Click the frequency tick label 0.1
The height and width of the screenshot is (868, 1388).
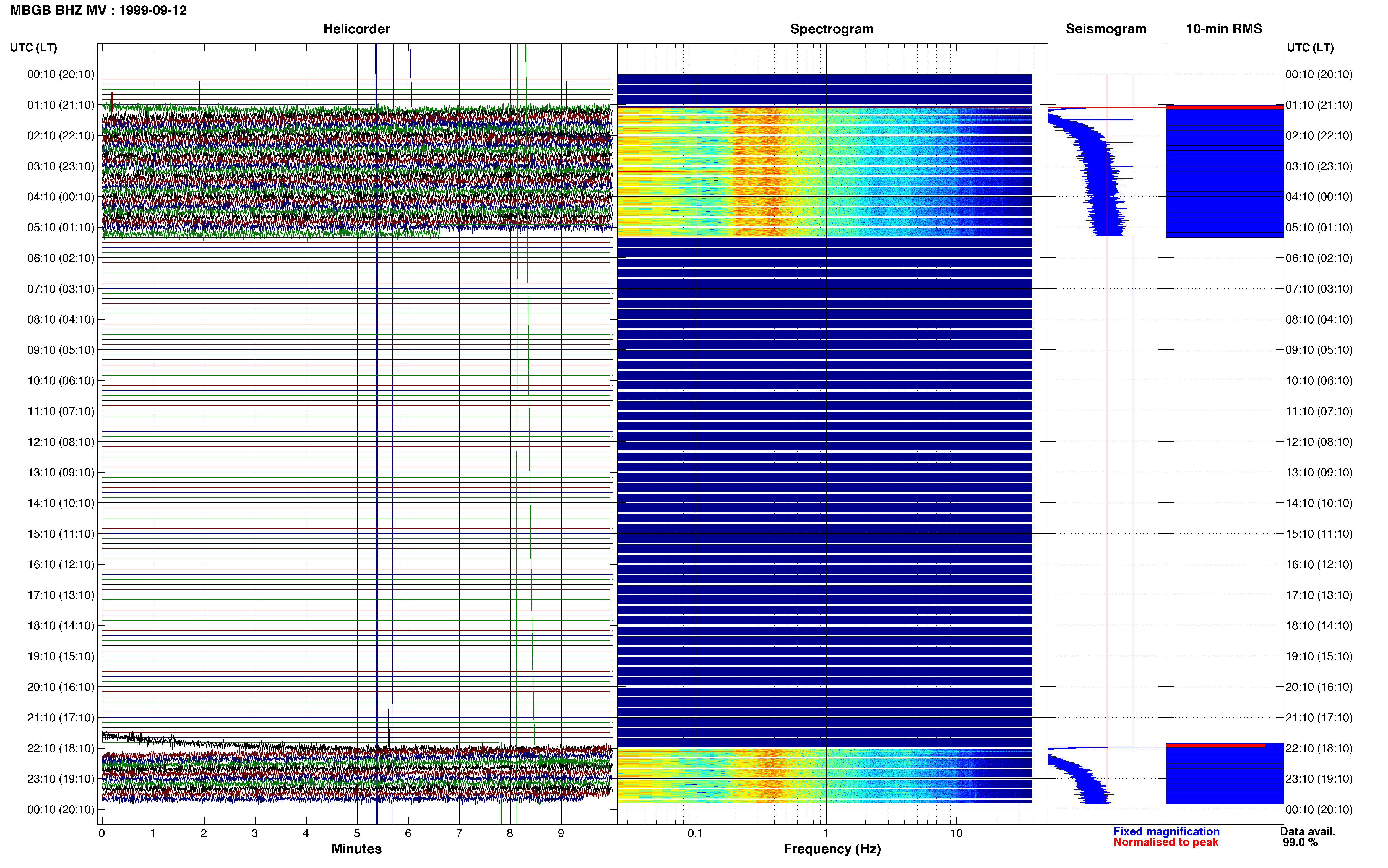tap(696, 833)
